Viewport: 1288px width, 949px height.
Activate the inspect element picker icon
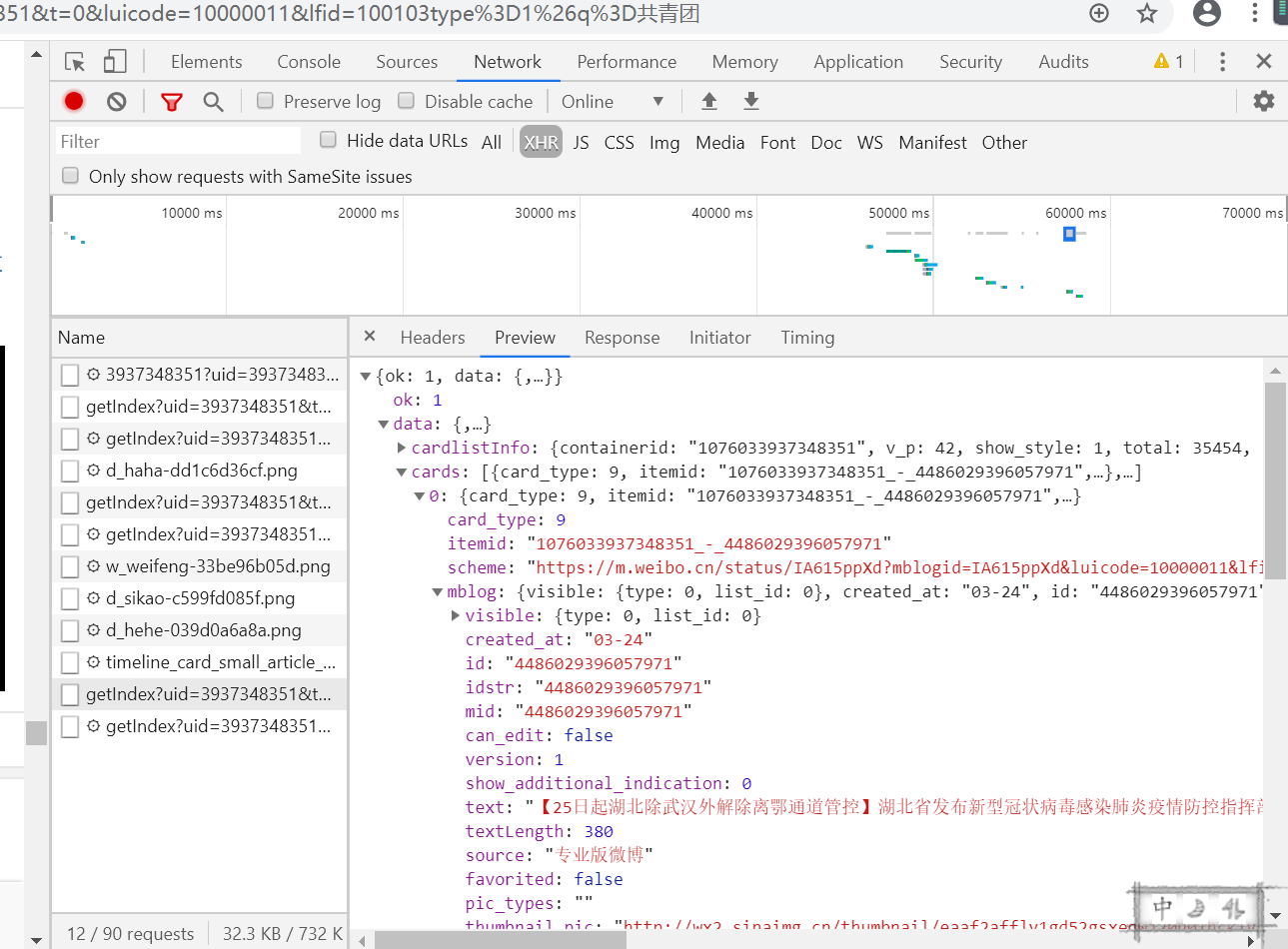point(75,62)
